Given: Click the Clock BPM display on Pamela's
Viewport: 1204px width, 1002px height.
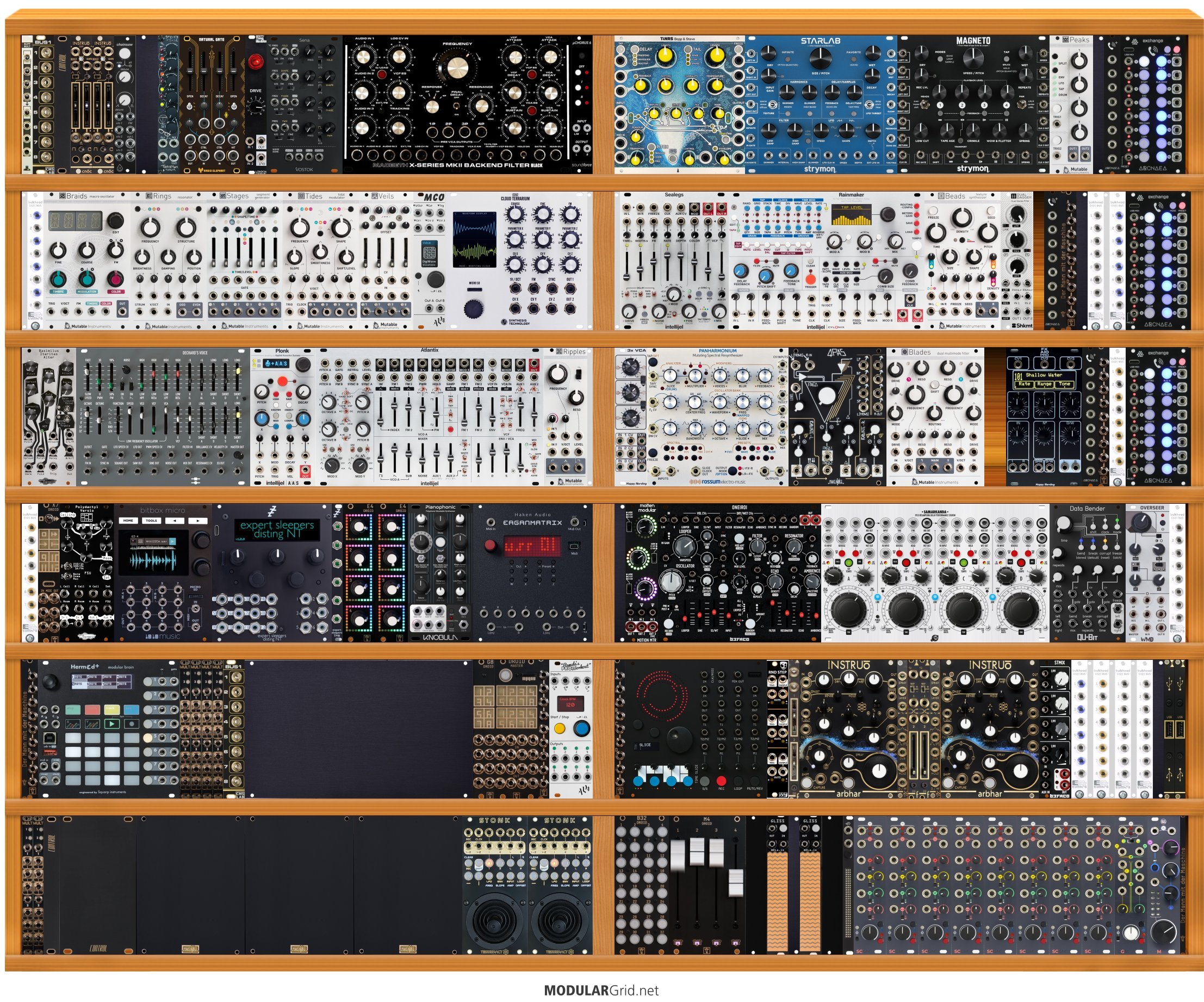Looking at the screenshot, I should (x=570, y=703).
